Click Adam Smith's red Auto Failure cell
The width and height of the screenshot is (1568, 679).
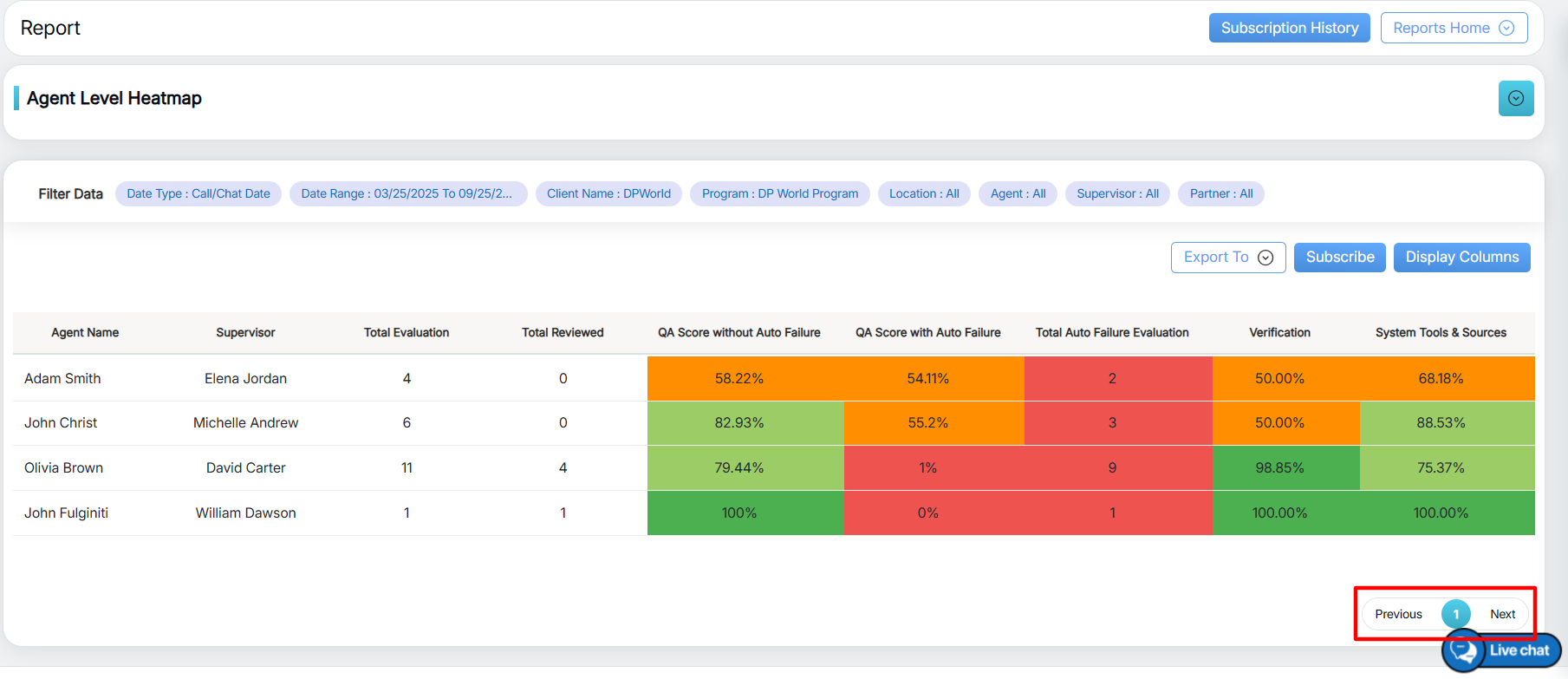[1112, 378]
